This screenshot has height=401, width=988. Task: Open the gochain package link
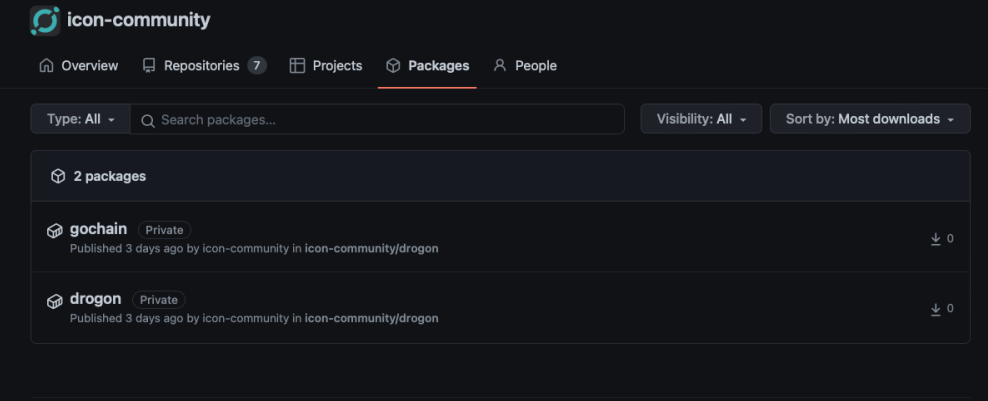point(98,229)
